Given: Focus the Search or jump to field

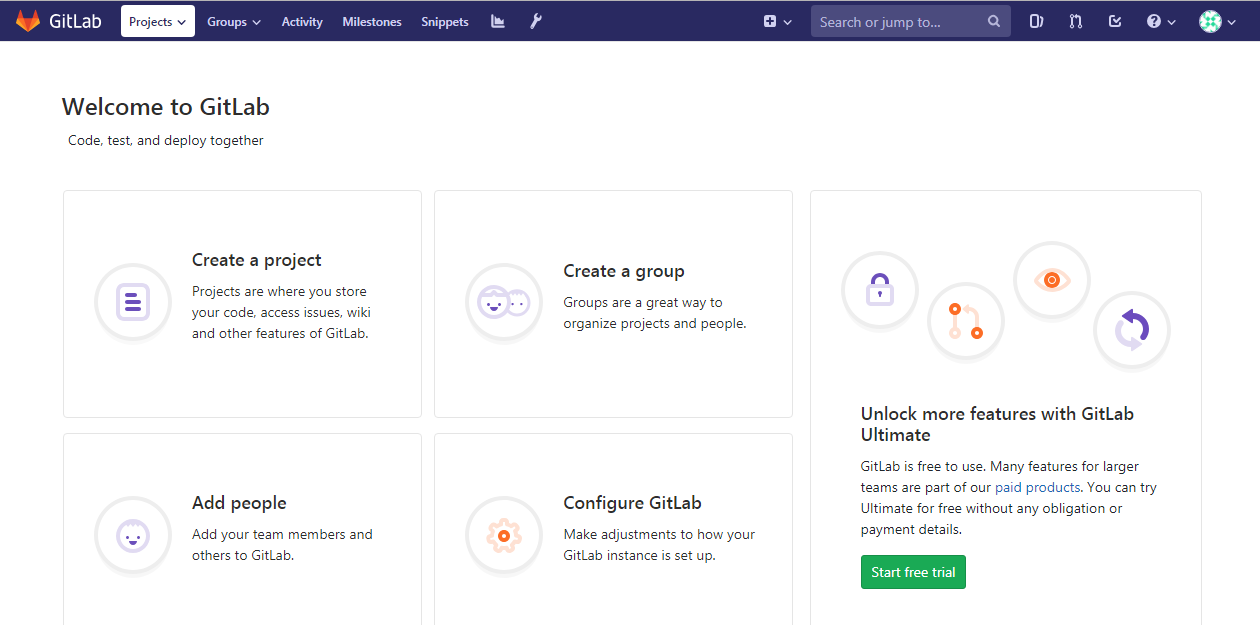Looking at the screenshot, I should pyautogui.click(x=911, y=21).
